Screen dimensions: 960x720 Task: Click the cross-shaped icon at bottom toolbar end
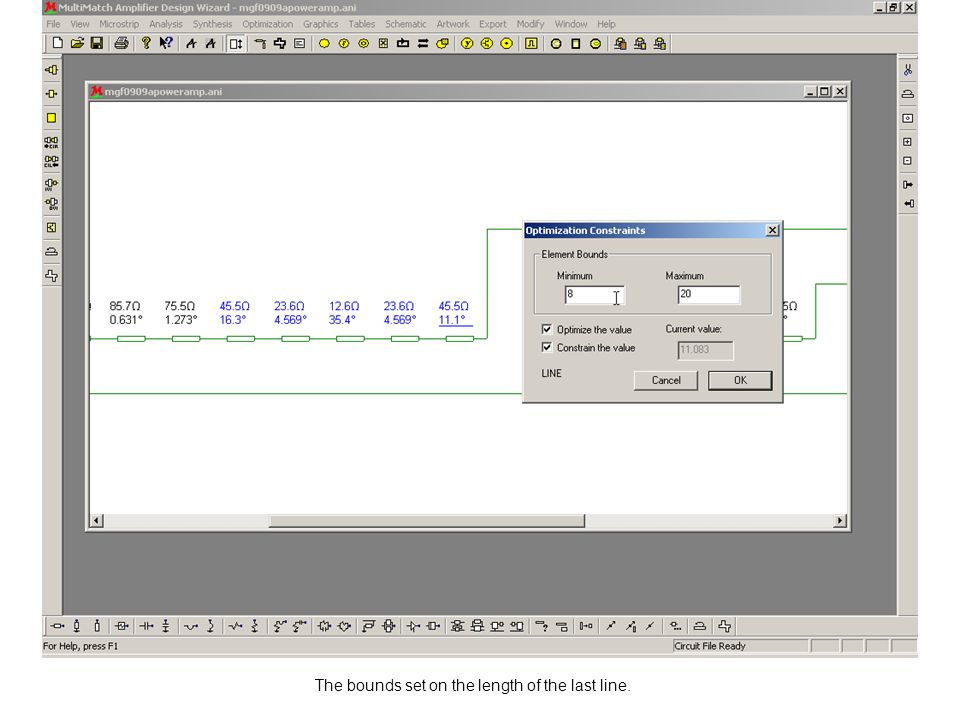pos(724,626)
